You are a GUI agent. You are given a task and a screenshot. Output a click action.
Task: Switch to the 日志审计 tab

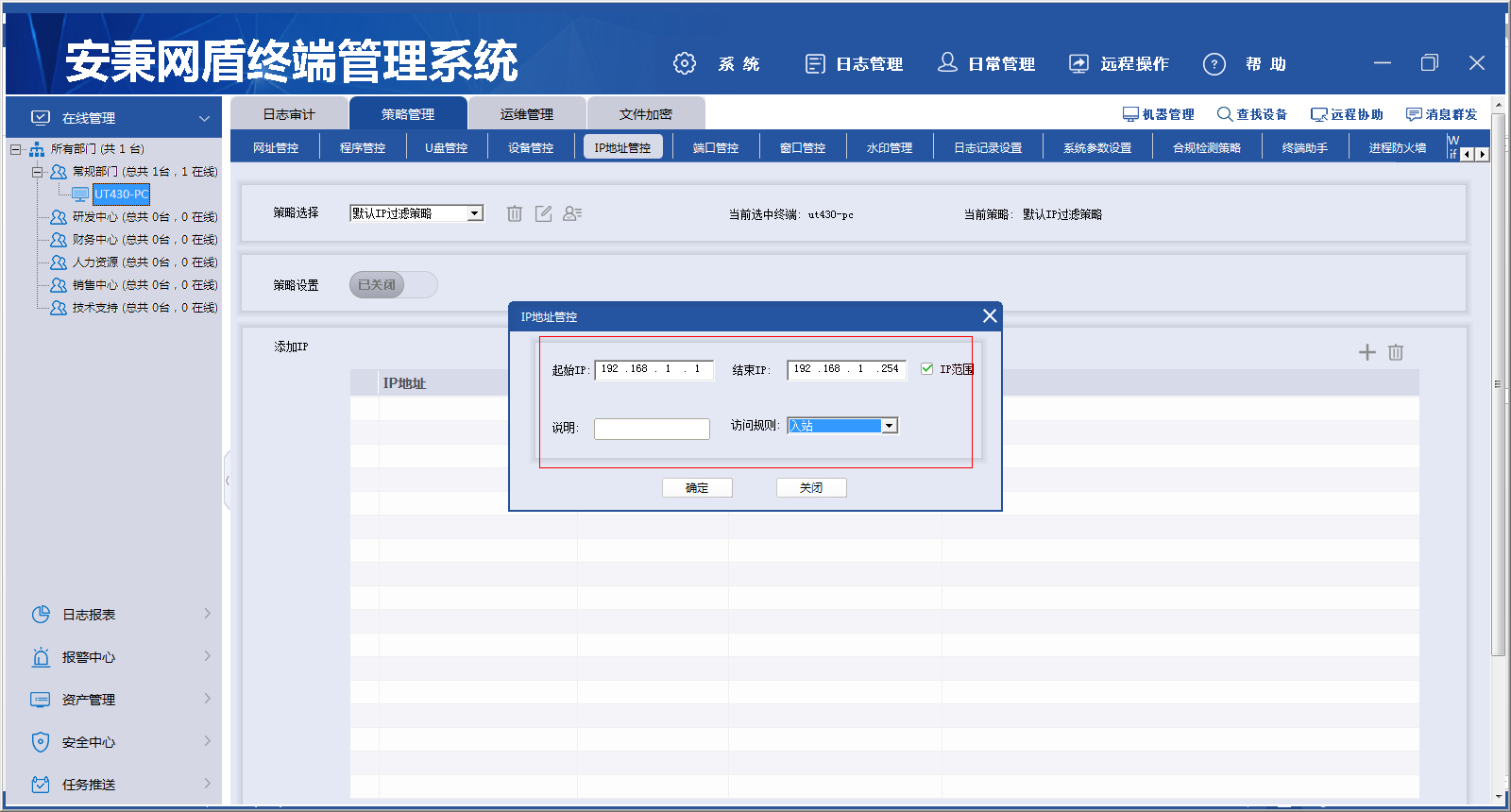[x=289, y=114]
